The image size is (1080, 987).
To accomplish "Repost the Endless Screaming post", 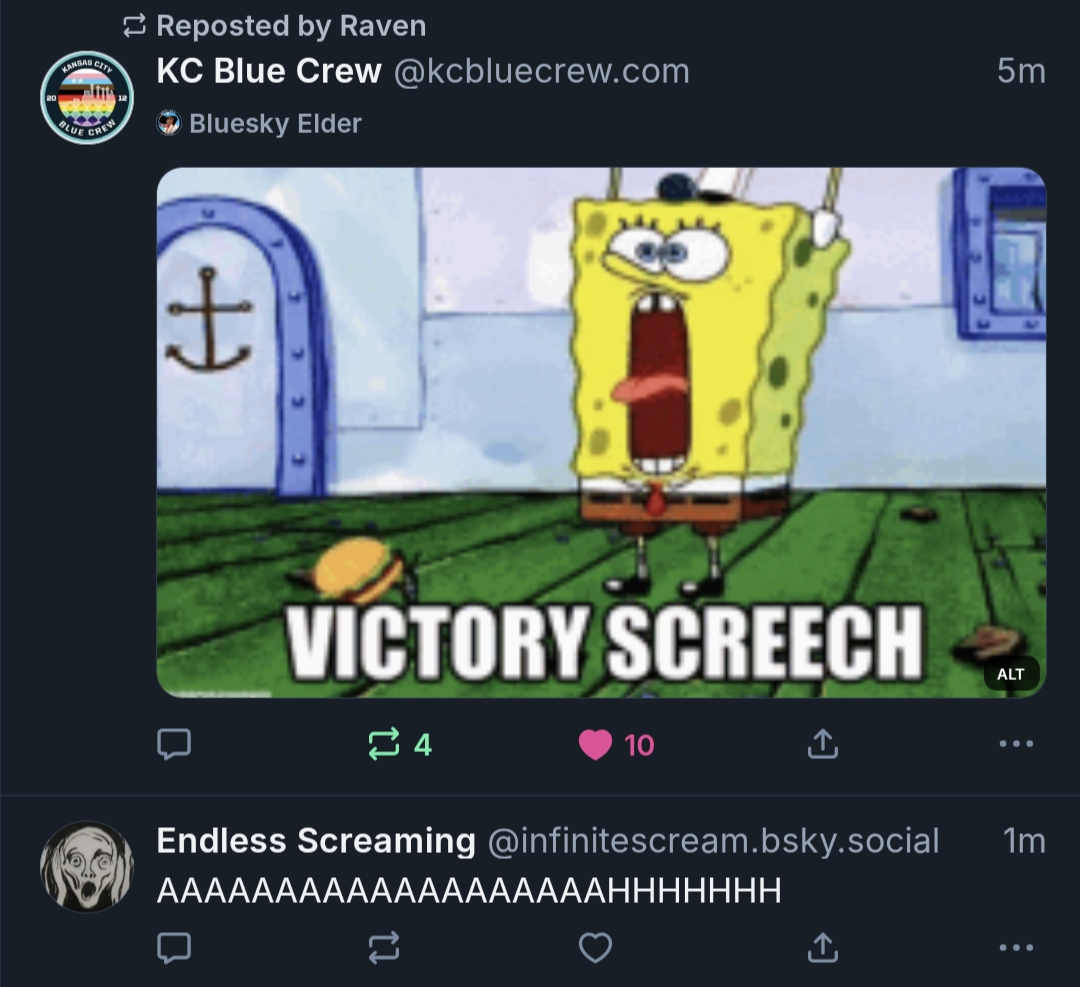I will tap(384, 947).
